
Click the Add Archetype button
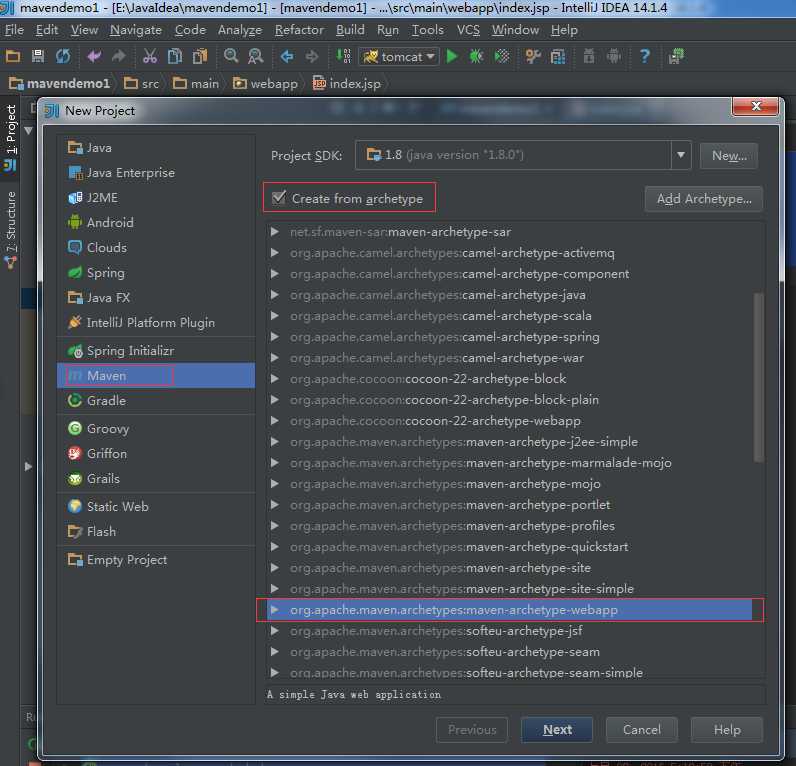[704, 198]
